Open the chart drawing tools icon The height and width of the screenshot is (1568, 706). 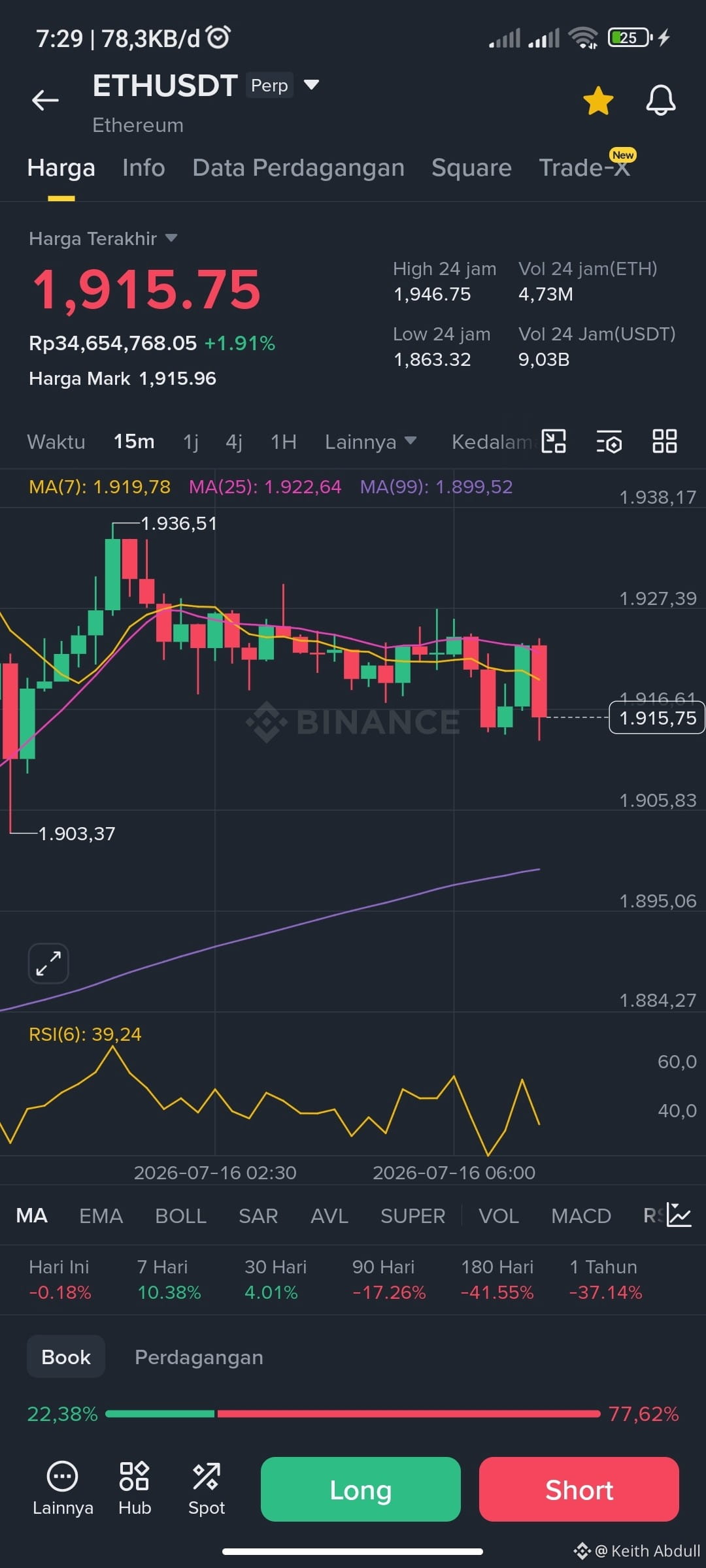(554, 441)
